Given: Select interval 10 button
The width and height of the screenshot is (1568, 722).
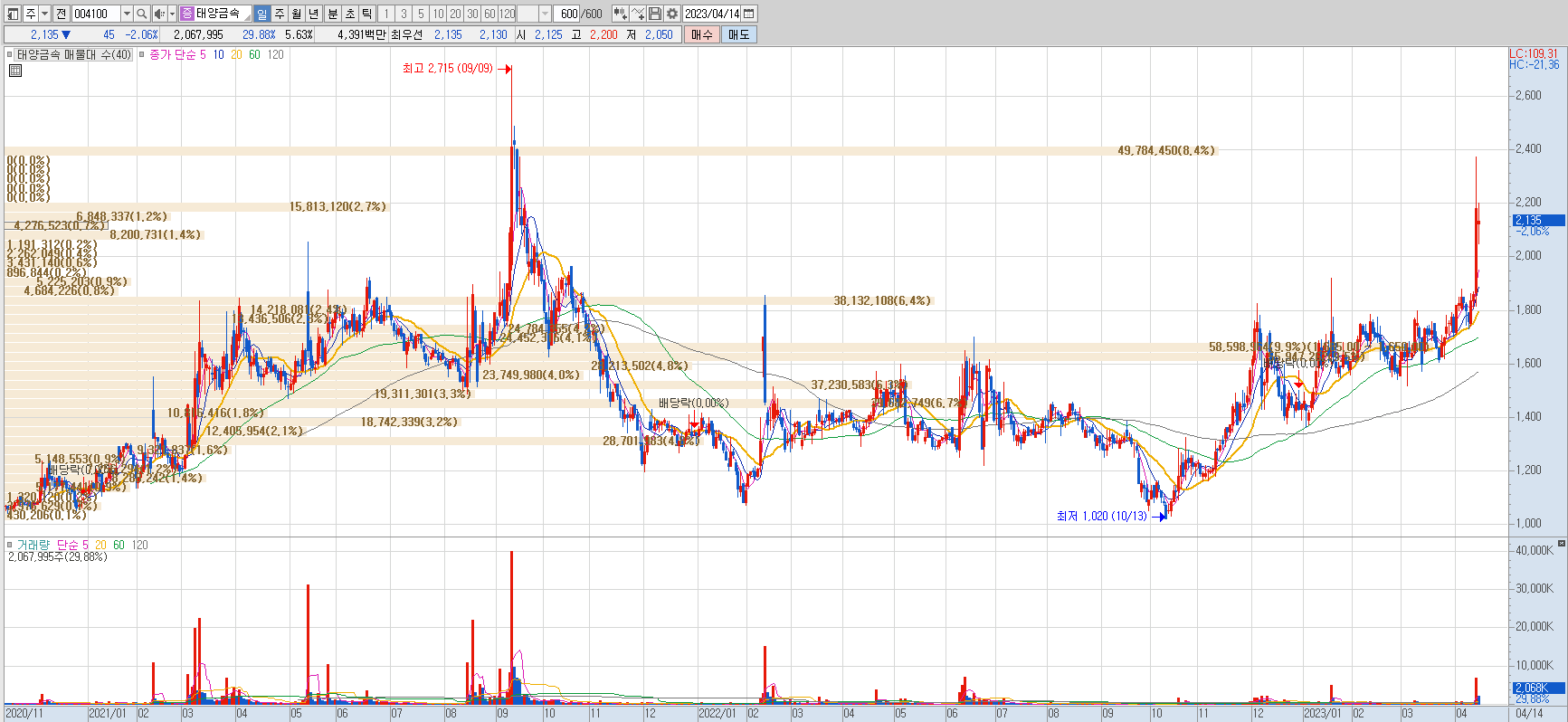Looking at the screenshot, I should [438, 14].
